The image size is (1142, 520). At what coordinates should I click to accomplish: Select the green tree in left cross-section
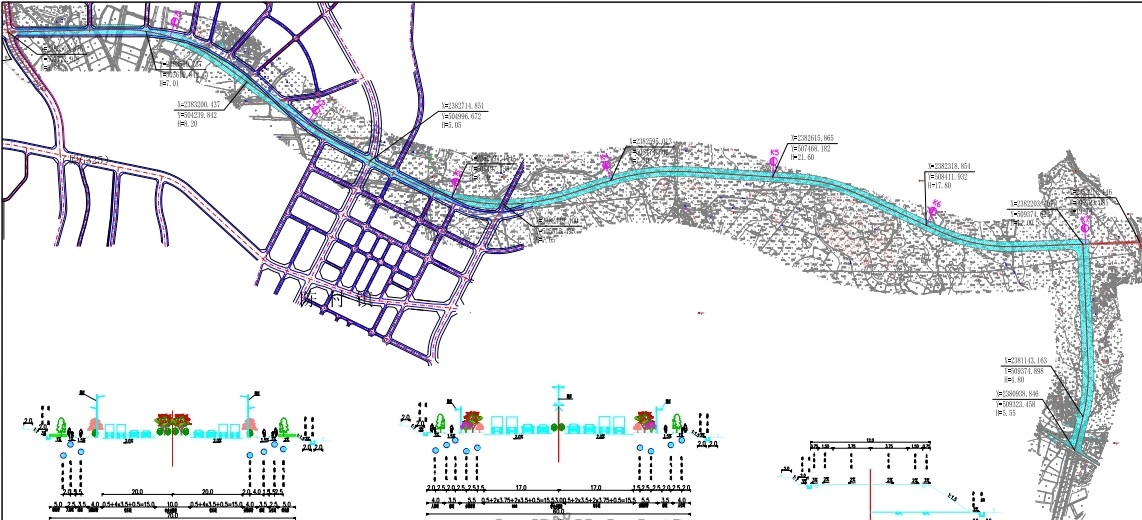pyautogui.click(x=61, y=426)
